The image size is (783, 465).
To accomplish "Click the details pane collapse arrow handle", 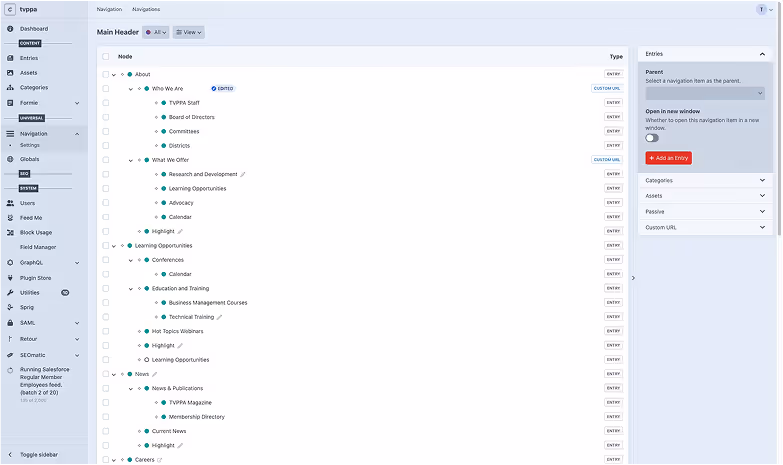I will [633, 278].
